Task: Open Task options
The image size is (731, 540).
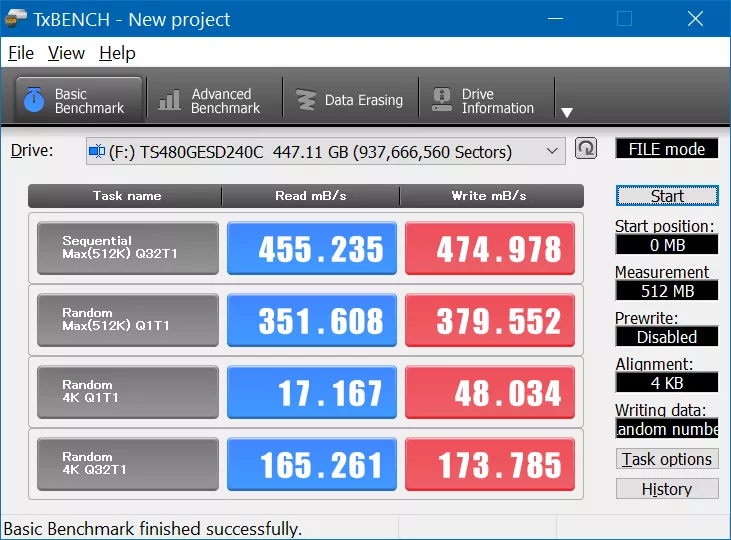Action: (x=667, y=459)
